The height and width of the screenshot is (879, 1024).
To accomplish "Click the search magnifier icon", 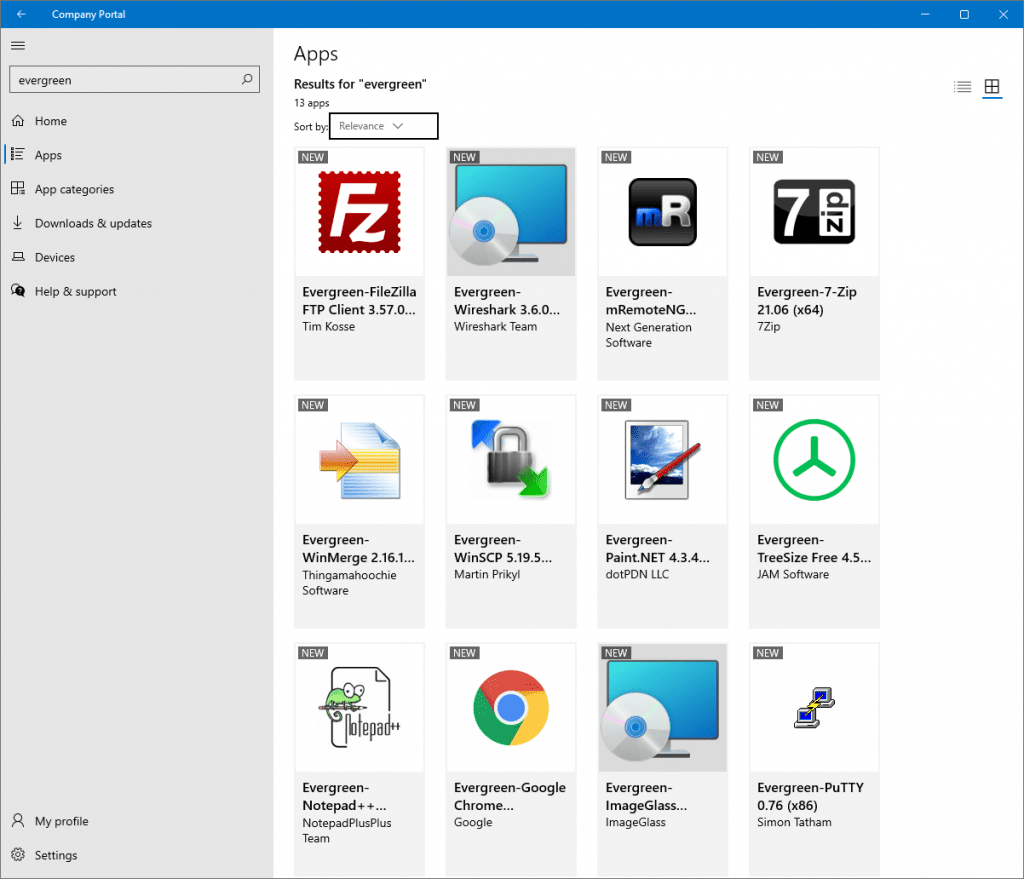I will coord(247,80).
